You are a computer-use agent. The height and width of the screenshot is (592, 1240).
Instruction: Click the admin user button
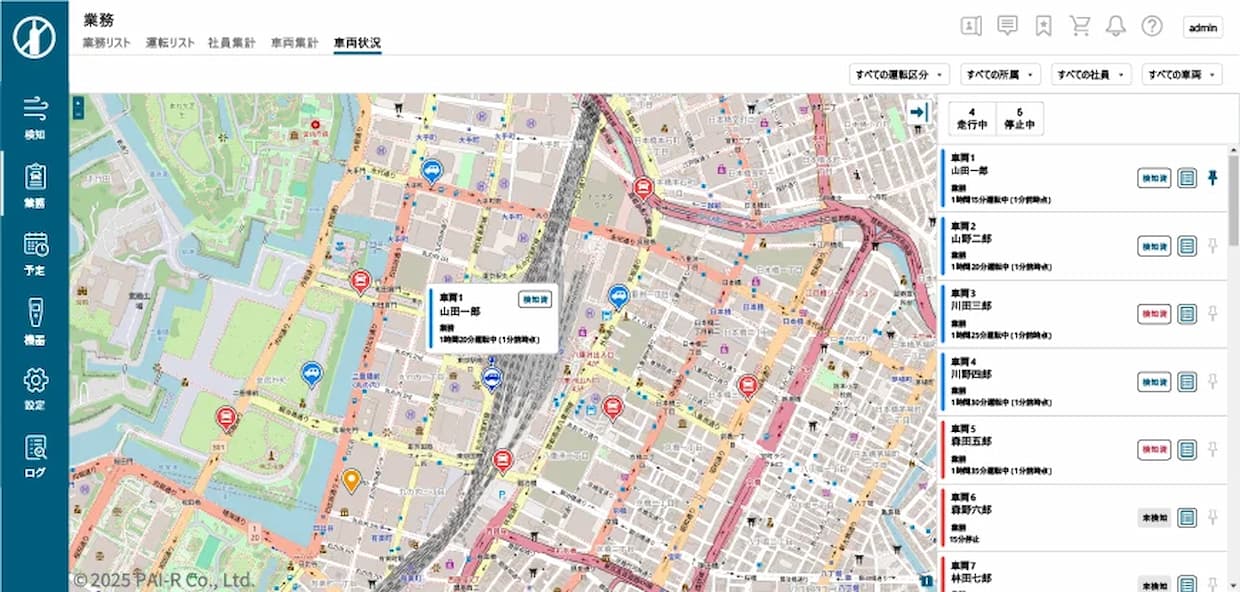[1202, 28]
